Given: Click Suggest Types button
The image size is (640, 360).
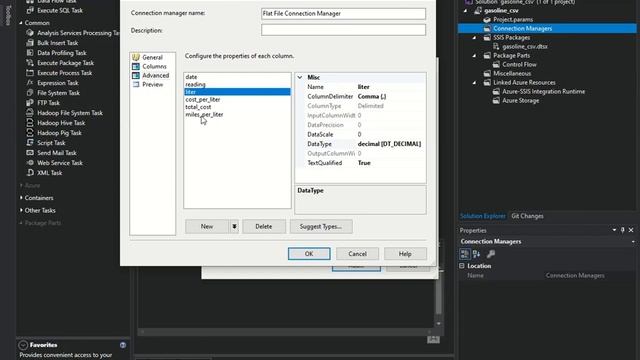Looking at the screenshot, I should tap(321, 226).
